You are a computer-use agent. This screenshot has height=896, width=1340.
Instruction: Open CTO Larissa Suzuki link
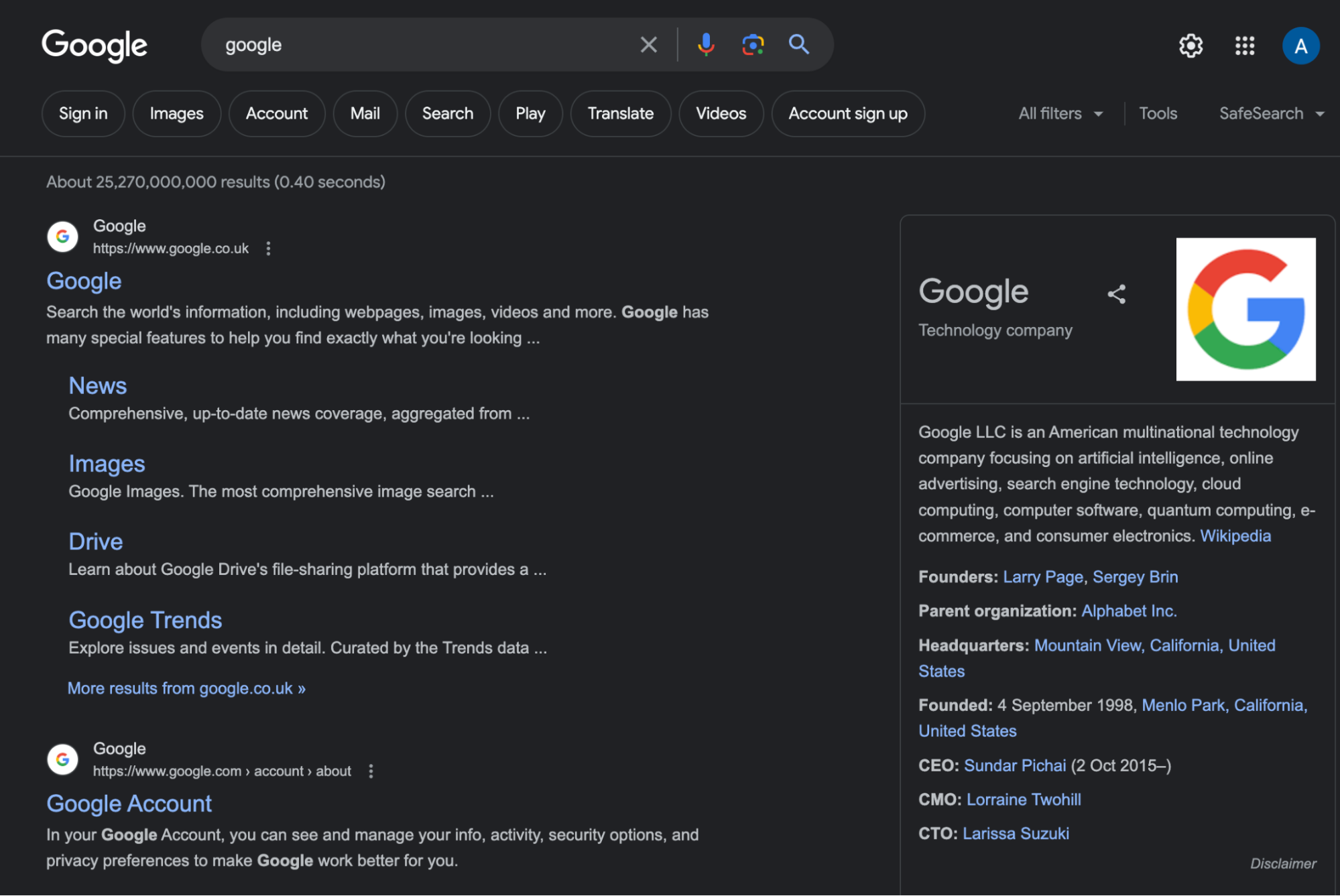tap(1016, 834)
